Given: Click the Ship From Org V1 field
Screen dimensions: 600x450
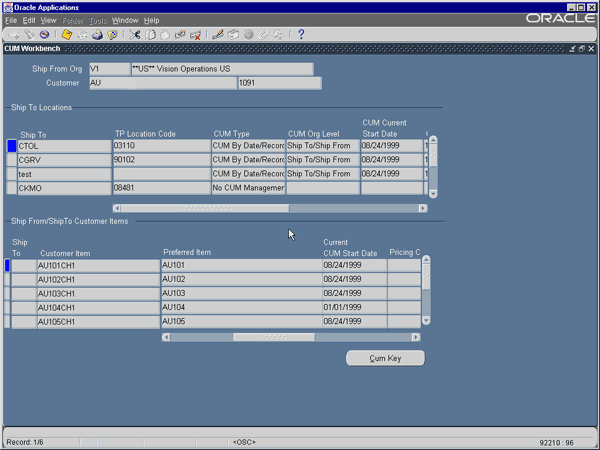Looking at the screenshot, I should tap(109, 69).
